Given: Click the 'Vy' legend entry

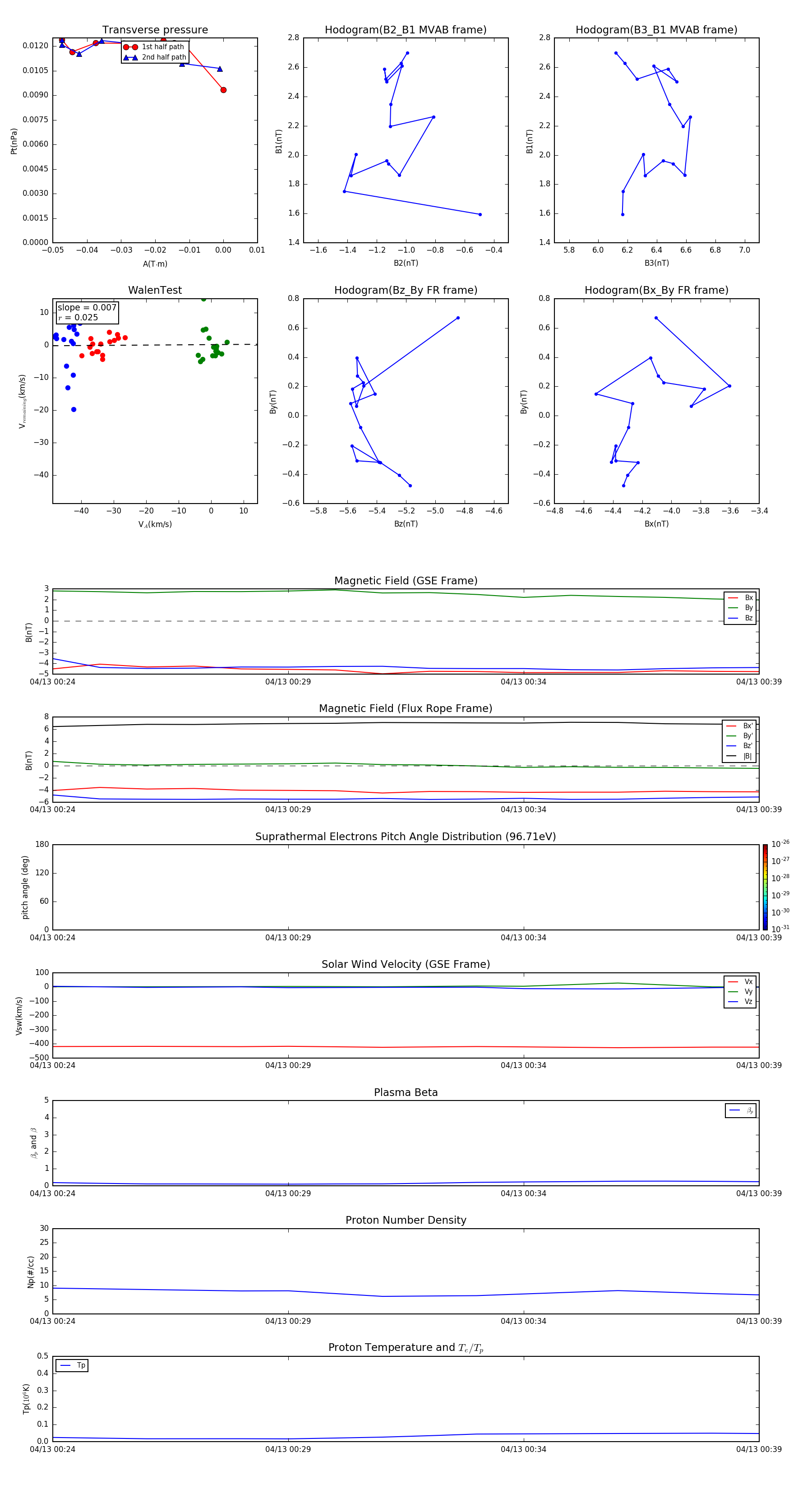Looking at the screenshot, I should pos(740,992).
